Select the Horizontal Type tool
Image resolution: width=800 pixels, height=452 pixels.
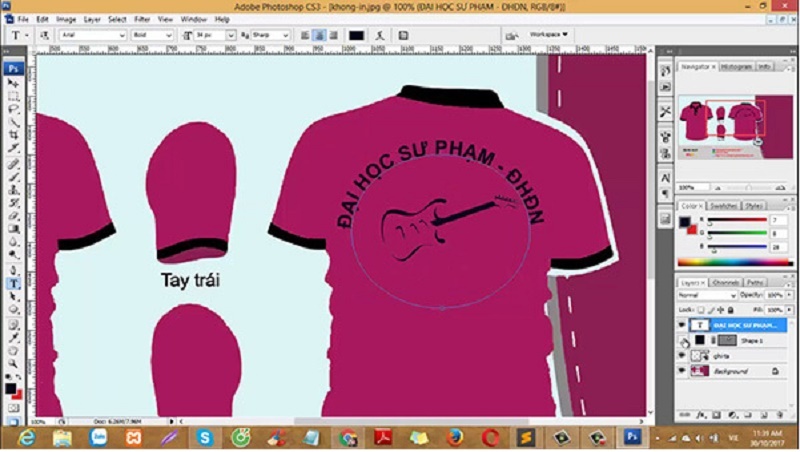click(x=13, y=284)
